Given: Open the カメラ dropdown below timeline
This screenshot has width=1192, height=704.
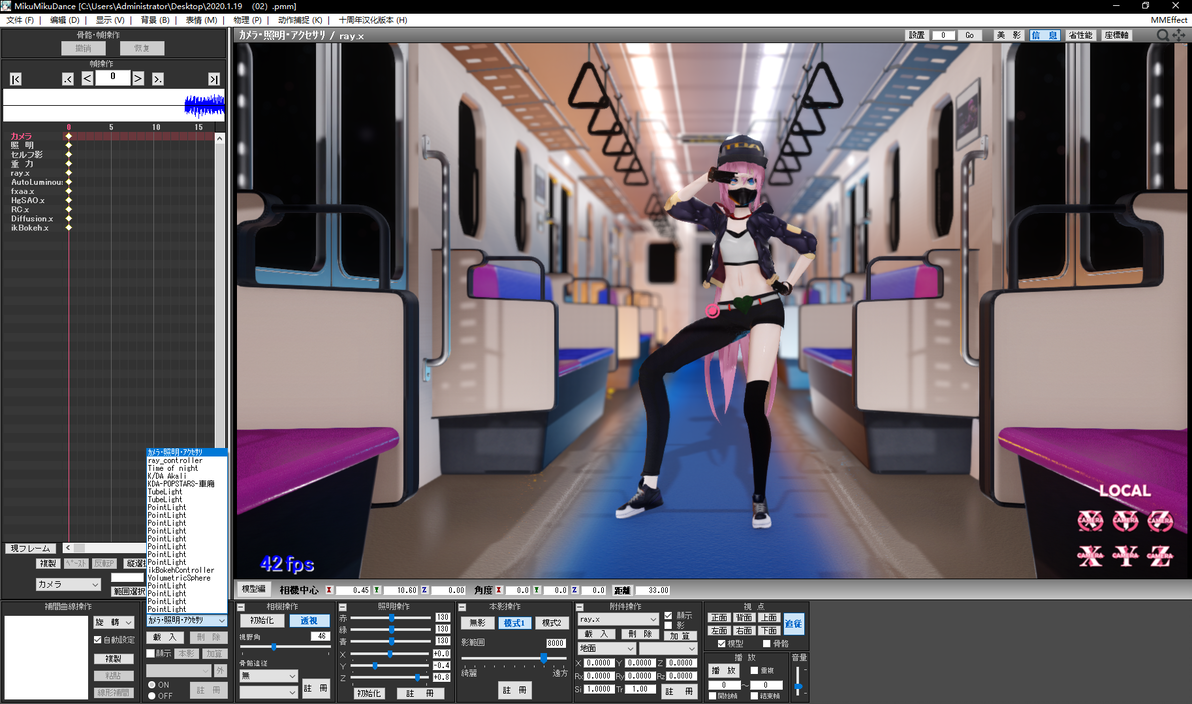Looking at the screenshot, I should [x=68, y=585].
